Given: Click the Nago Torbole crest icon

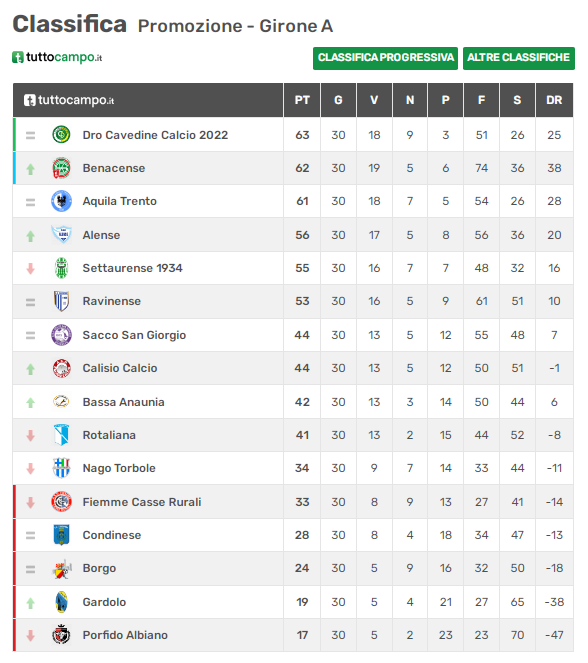Looking at the screenshot, I should [x=61, y=468].
